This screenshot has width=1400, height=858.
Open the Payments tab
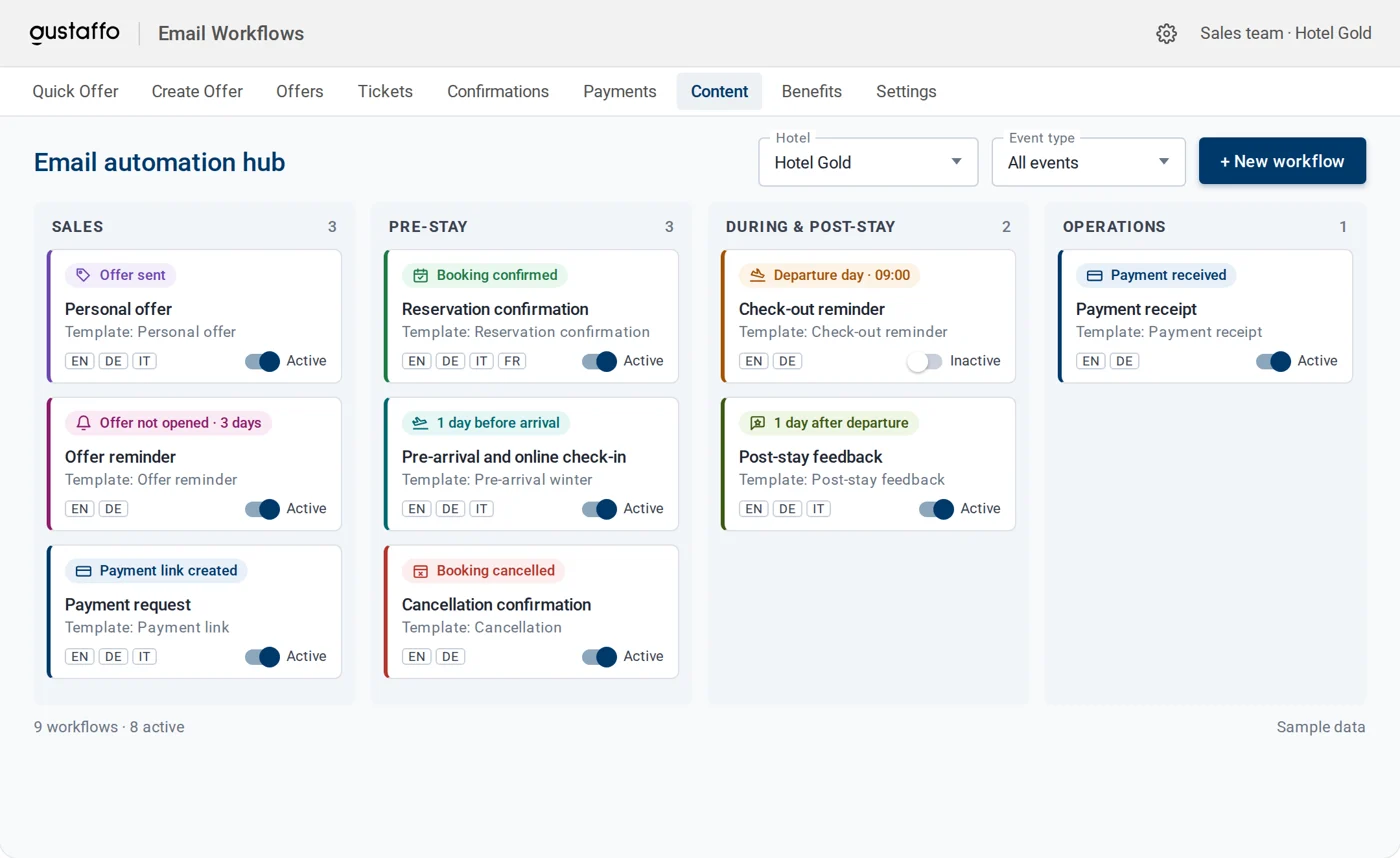click(620, 91)
